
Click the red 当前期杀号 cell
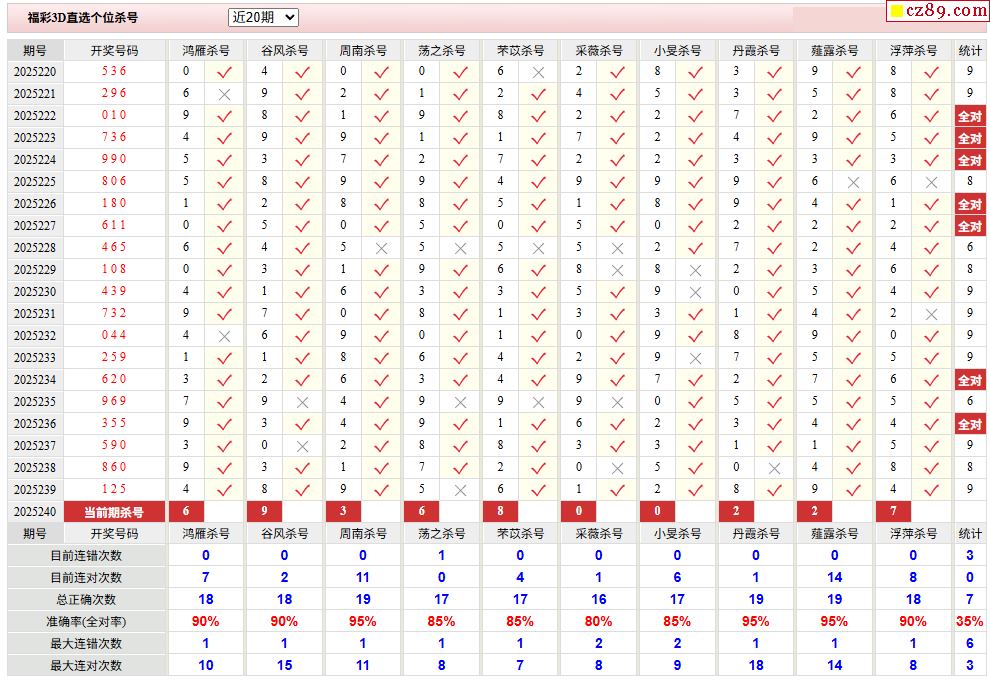click(114, 512)
